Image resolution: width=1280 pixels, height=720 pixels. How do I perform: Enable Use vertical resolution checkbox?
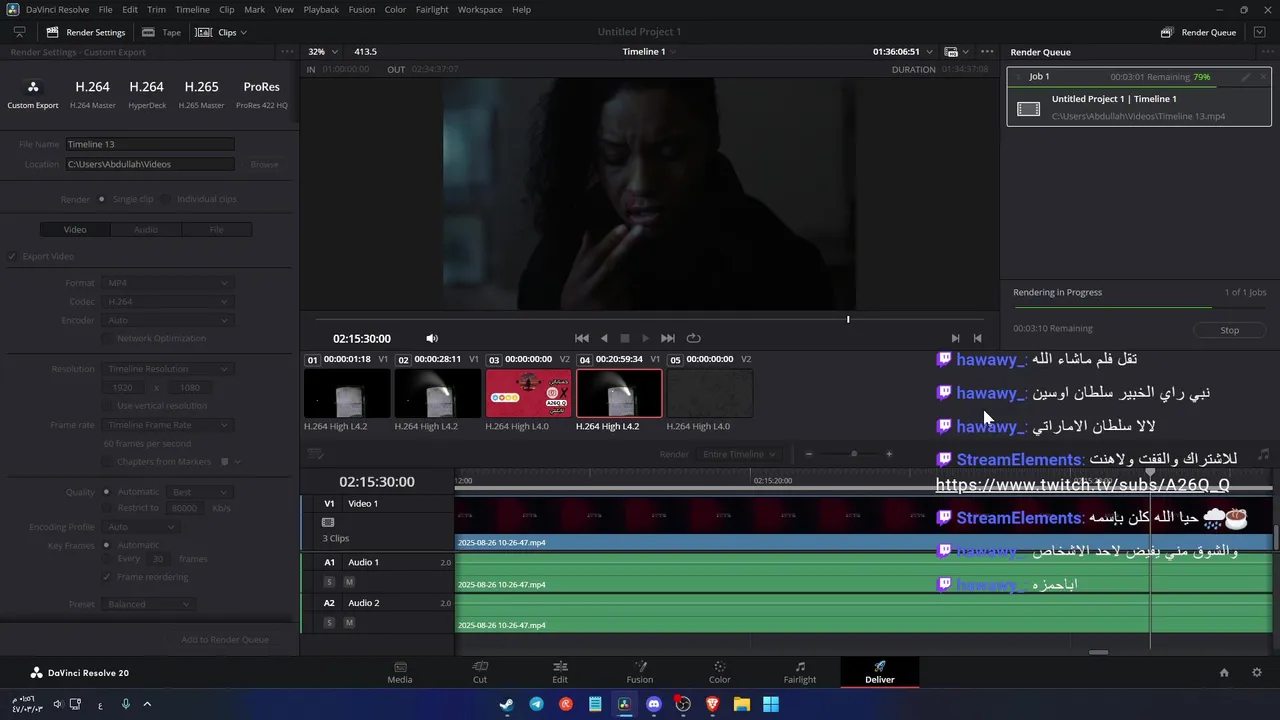click(108, 406)
